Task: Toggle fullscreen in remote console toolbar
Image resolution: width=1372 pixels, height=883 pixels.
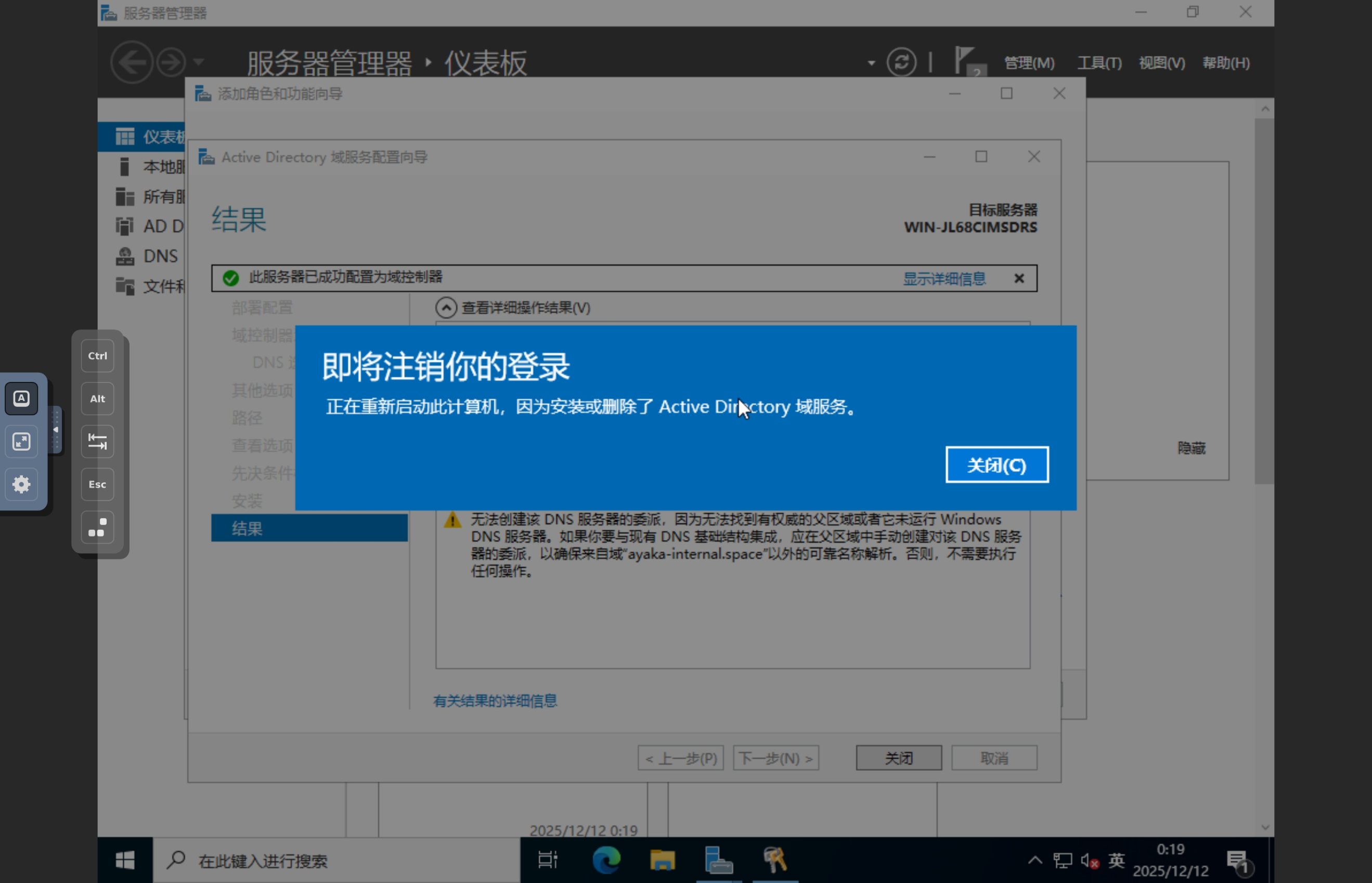Action: coord(21,441)
